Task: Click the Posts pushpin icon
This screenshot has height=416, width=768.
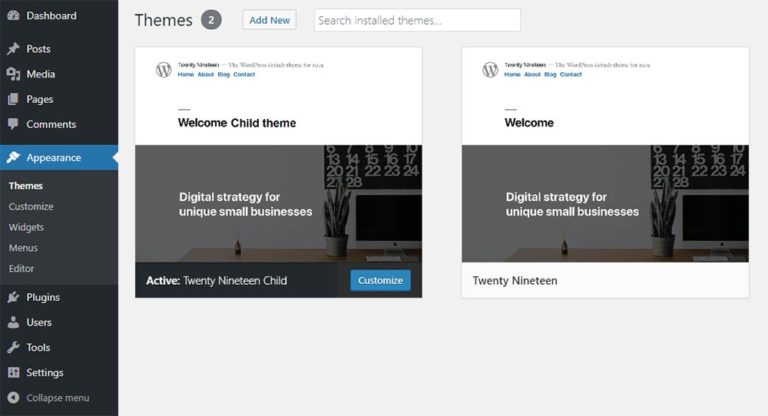Action: coord(13,49)
